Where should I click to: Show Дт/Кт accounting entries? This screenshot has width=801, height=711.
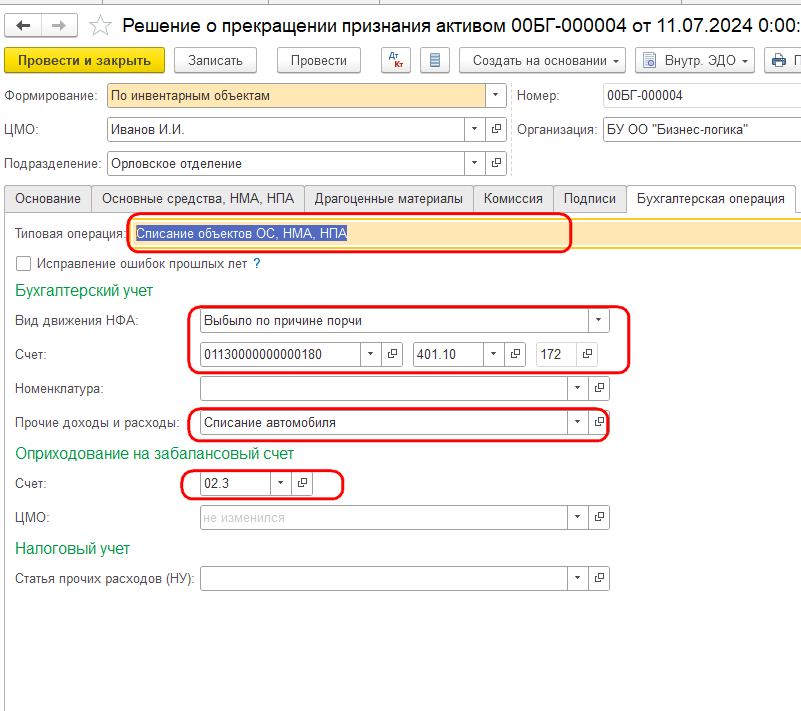[x=396, y=60]
